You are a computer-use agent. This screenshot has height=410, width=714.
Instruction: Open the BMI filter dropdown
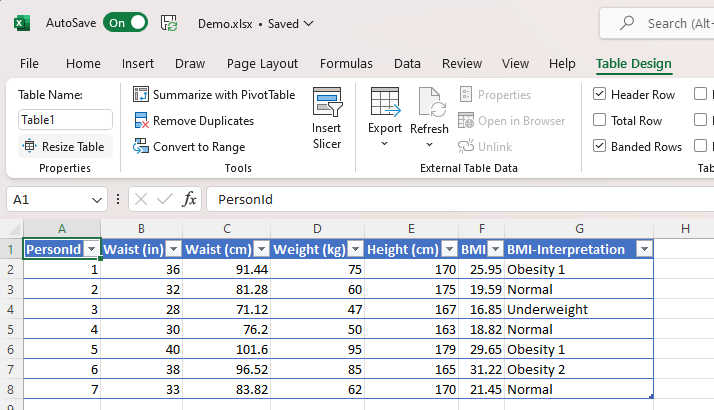click(x=495, y=249)
